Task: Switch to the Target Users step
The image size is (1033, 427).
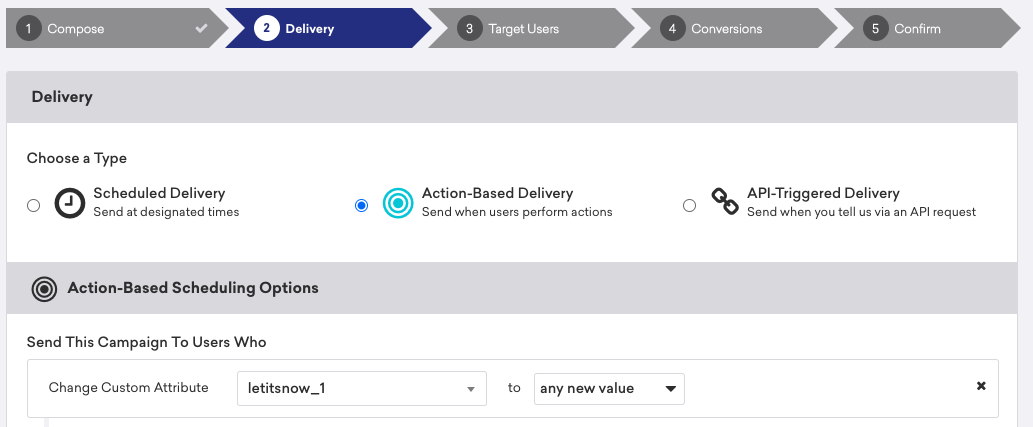Action: [524, 29]
